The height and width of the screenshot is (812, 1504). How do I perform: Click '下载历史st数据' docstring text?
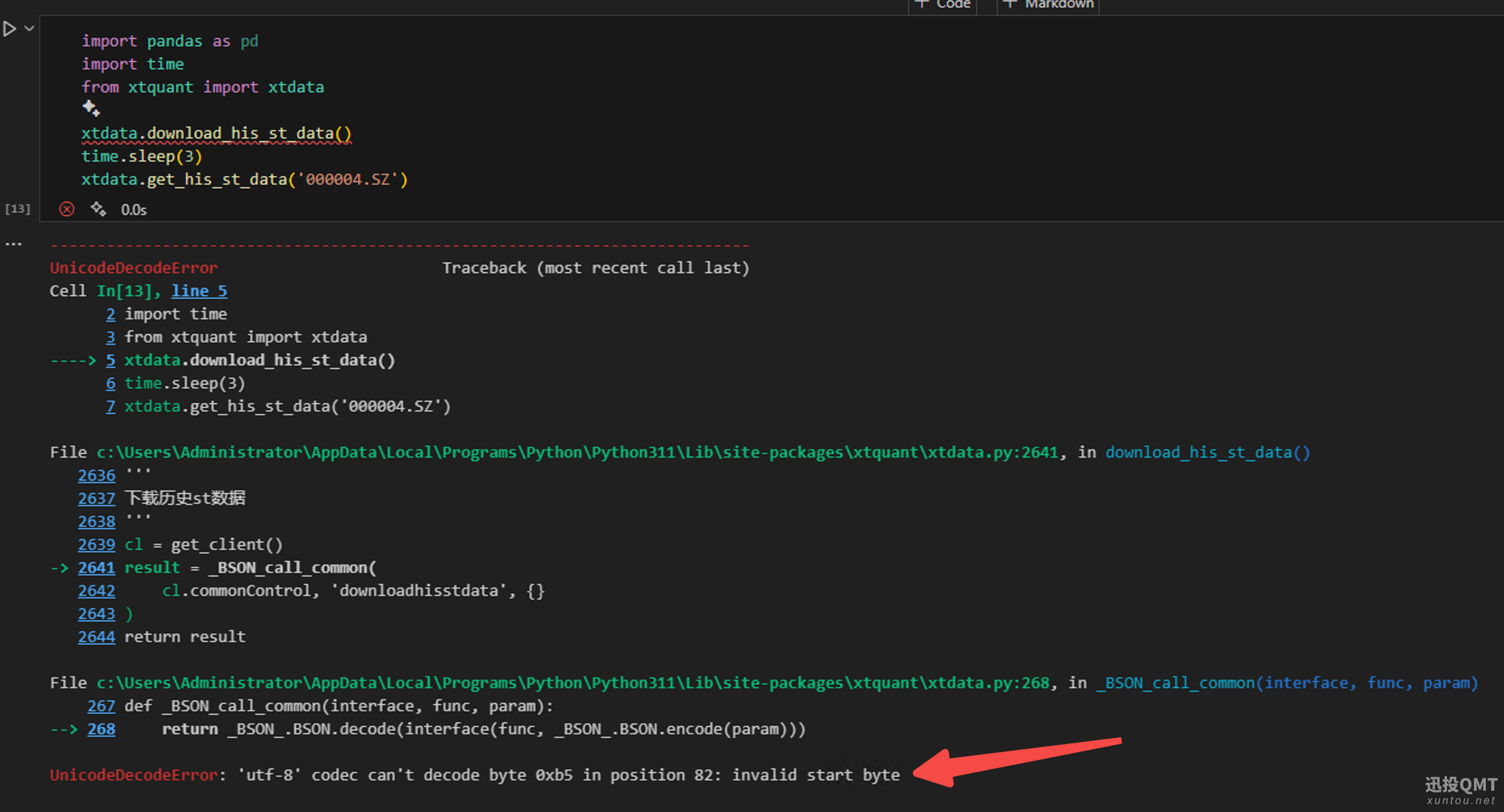(185, 498)
